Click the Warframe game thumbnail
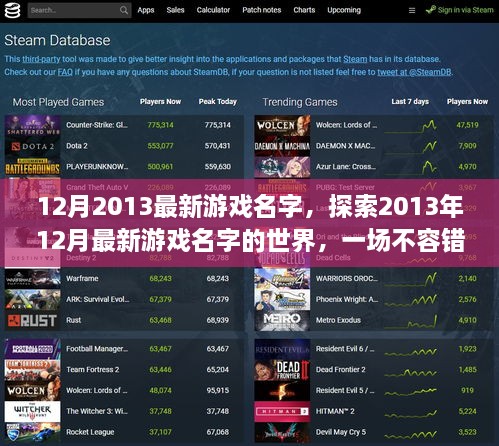This screenshot has width=499, height=446. (x=33, y=279)
